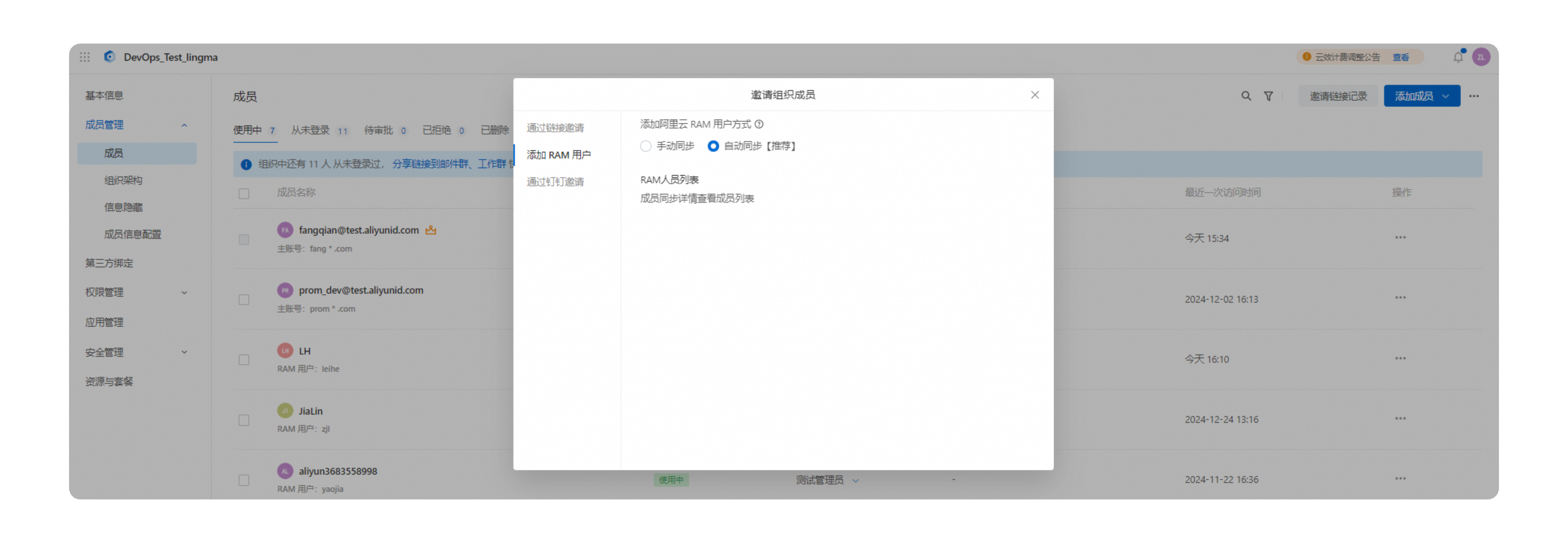Open the app grid launcher icon
The width and height of the screenshot is (1568, 543).
point(84,57)
